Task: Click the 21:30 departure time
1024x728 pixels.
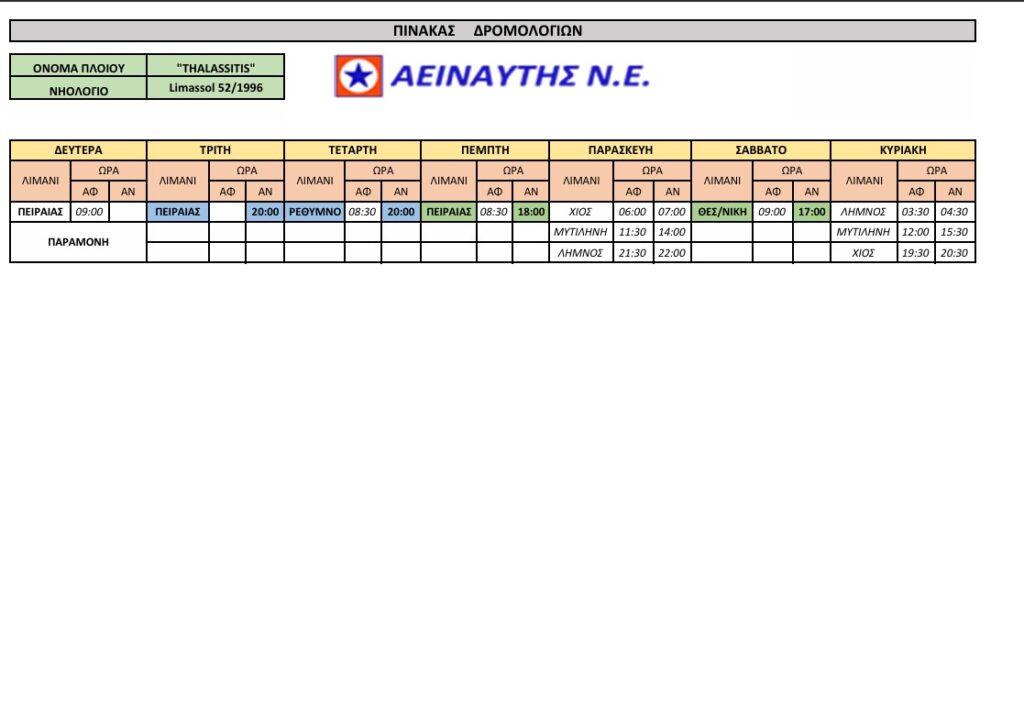Action: [633, 253]
